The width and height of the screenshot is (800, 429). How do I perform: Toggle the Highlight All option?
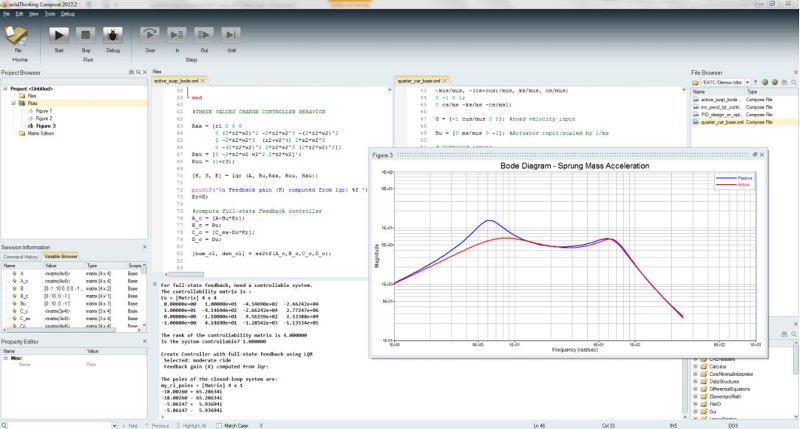193,425
